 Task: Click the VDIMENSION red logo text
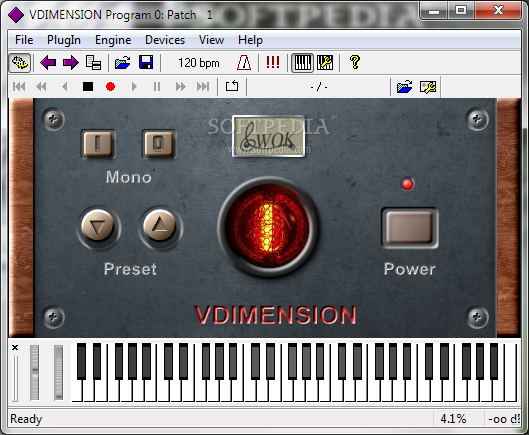point(275,315)
